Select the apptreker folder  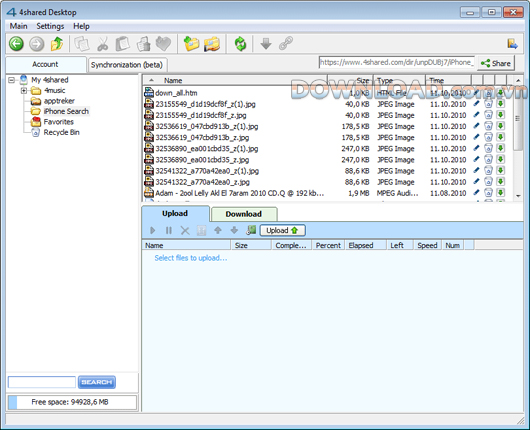click(x=59, y=101)
